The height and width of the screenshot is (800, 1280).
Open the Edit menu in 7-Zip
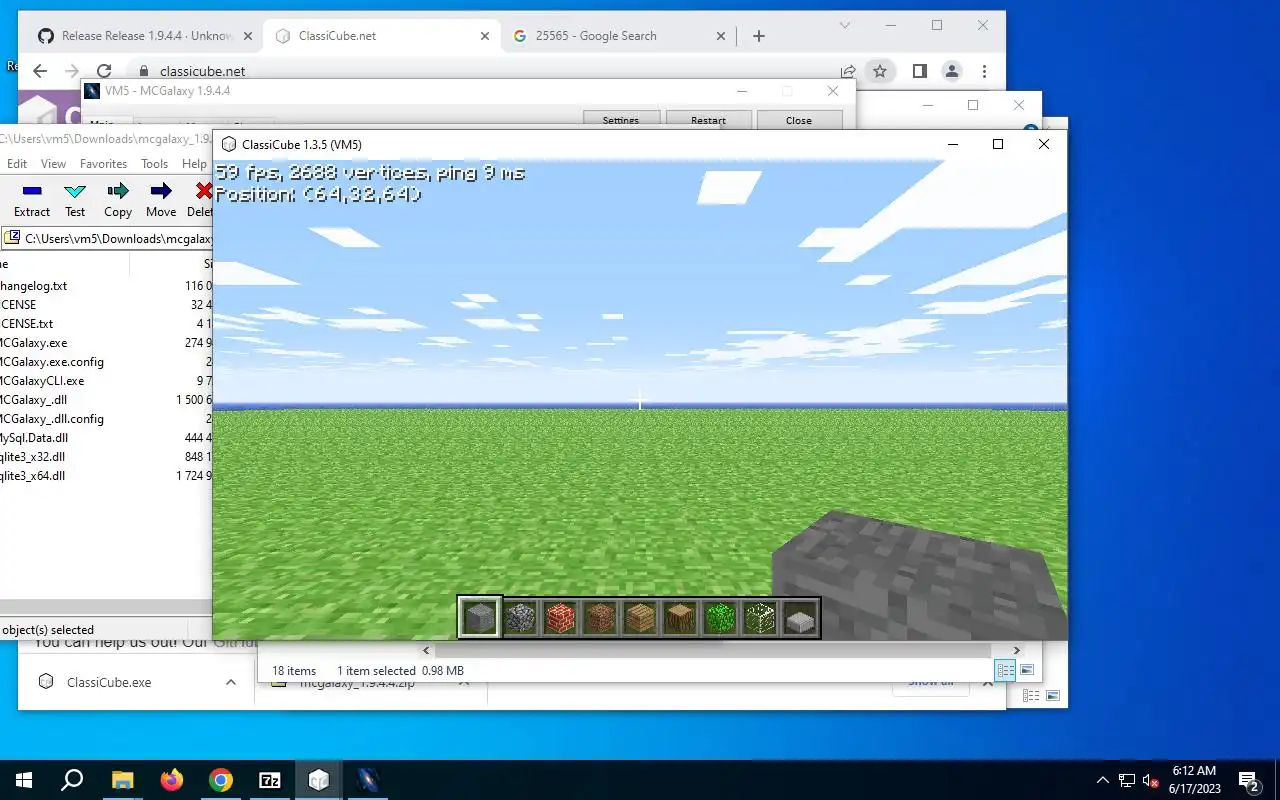click(17, 164)
